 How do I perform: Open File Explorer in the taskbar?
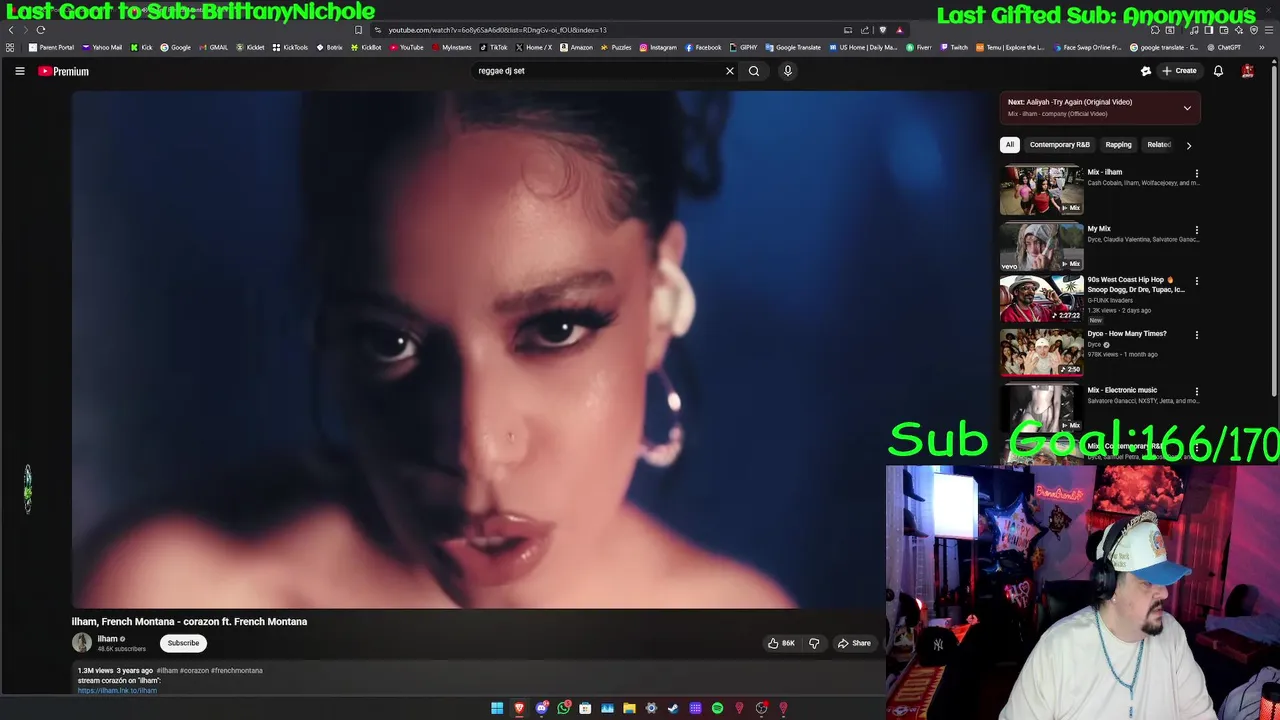[x=629, y=708]
